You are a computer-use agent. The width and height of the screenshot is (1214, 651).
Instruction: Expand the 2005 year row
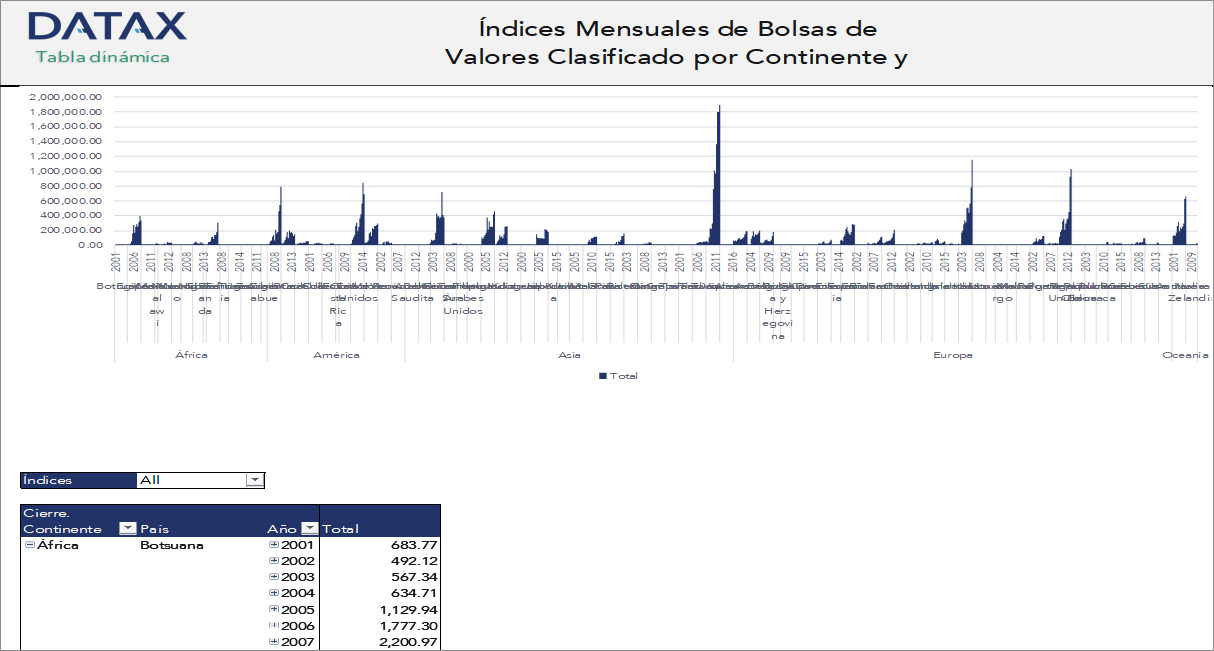(x=273, y=609)
